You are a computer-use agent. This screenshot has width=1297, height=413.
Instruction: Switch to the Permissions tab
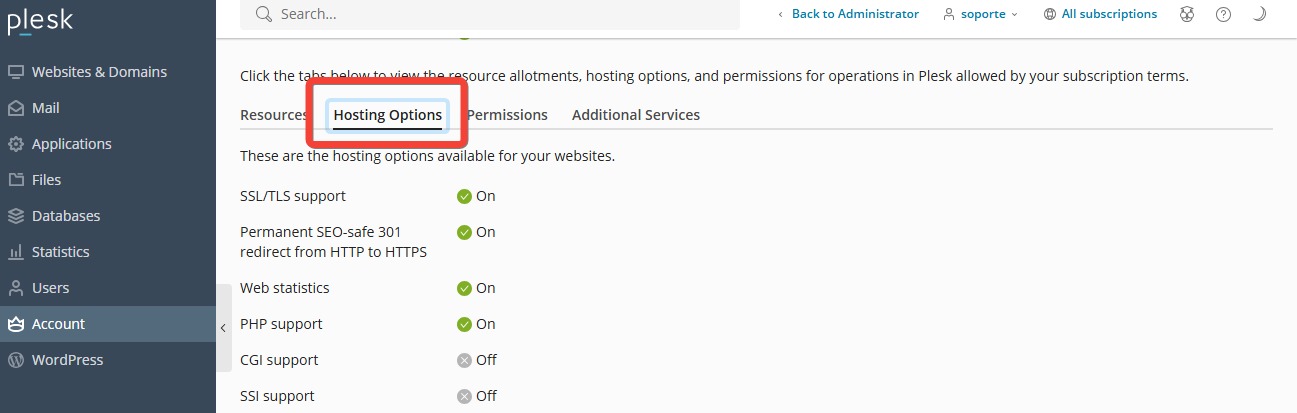click(507, 115)
